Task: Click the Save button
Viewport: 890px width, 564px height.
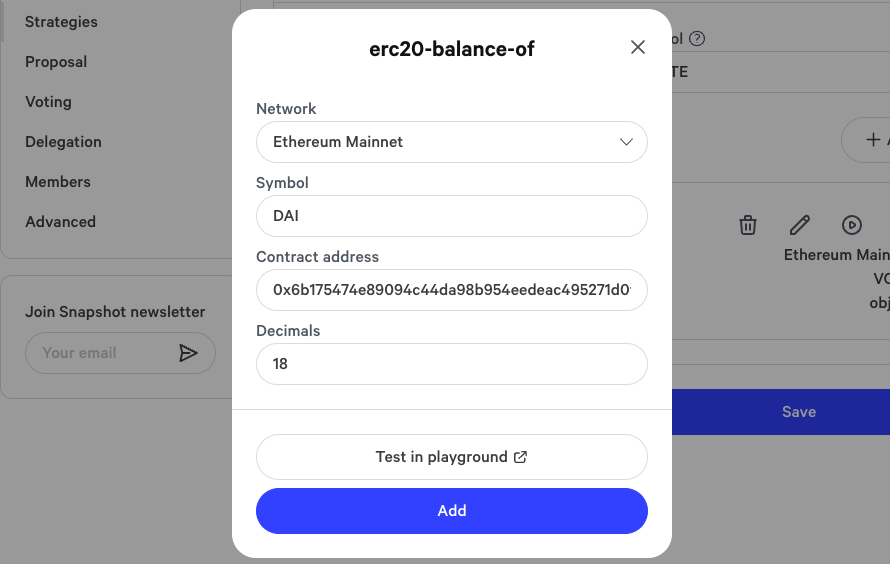Action: (x=798, y=412)
